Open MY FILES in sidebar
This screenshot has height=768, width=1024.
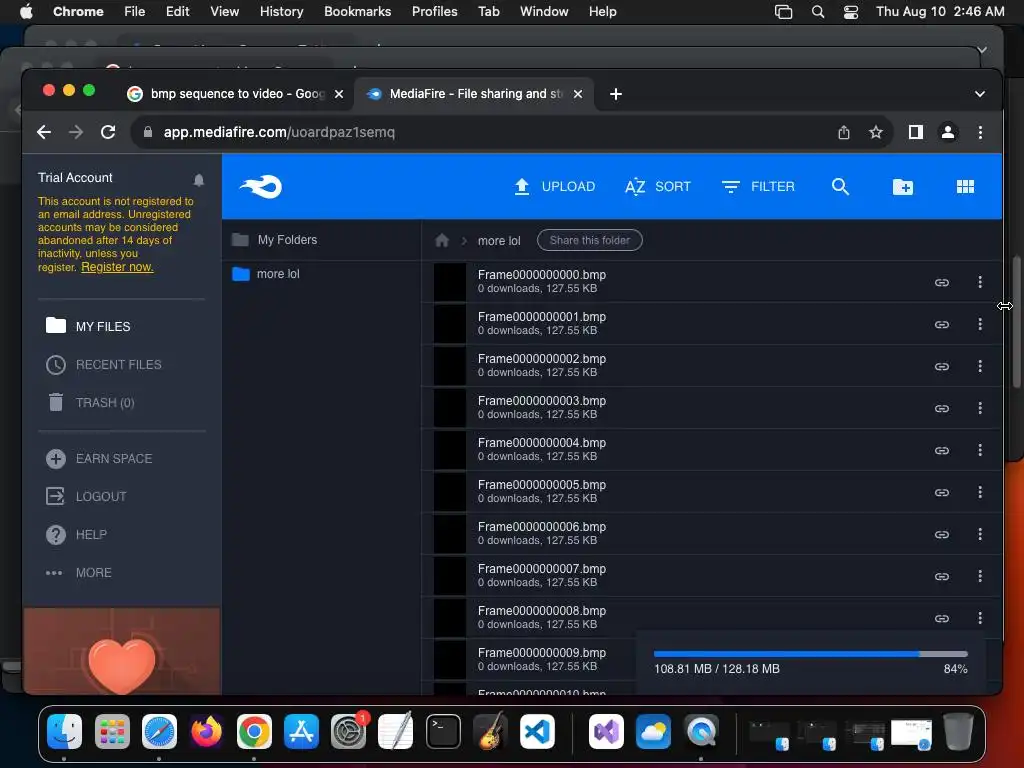[88, 326]
